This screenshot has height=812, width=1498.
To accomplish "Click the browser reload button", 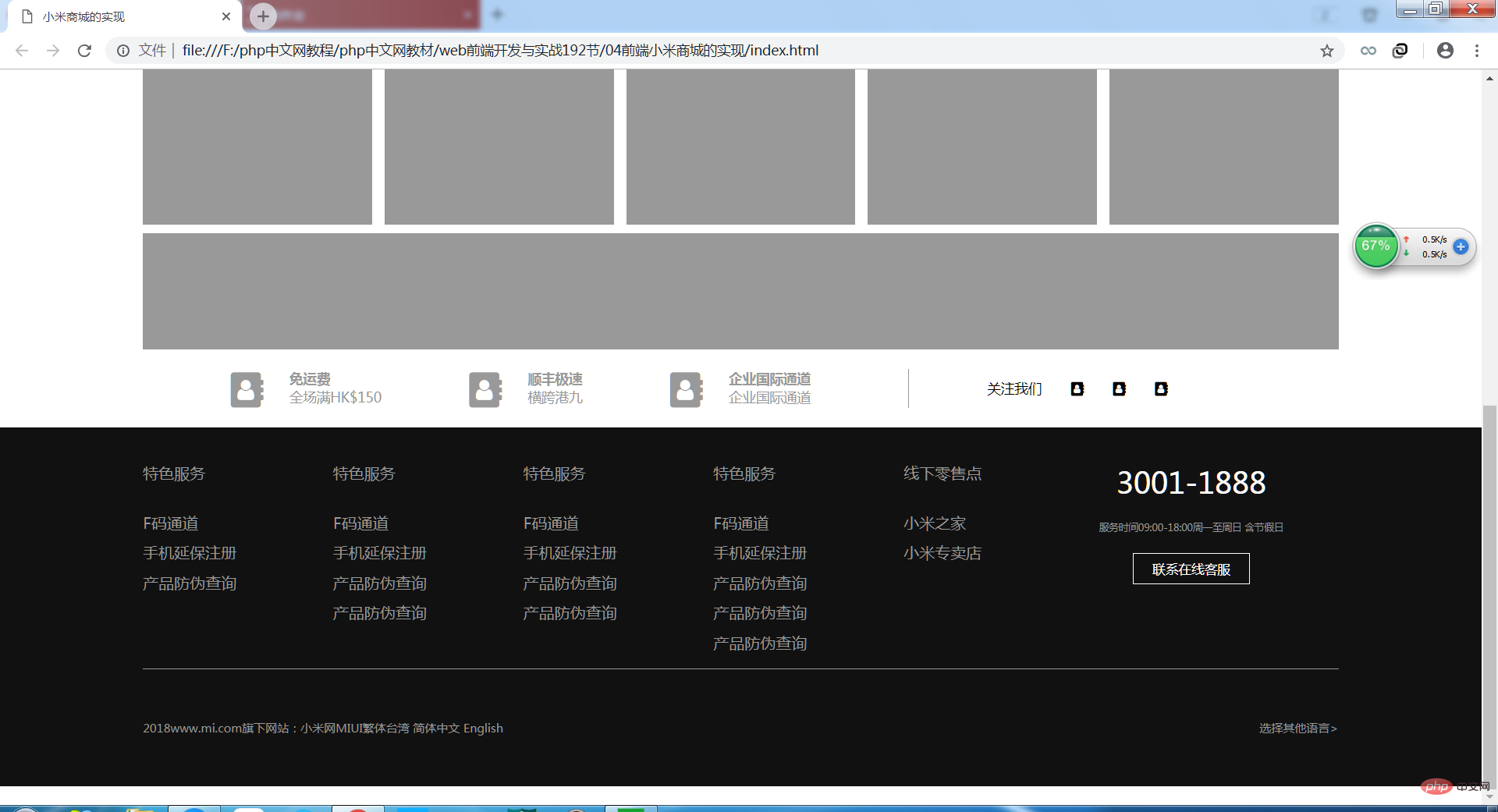I will coord(84,51).
